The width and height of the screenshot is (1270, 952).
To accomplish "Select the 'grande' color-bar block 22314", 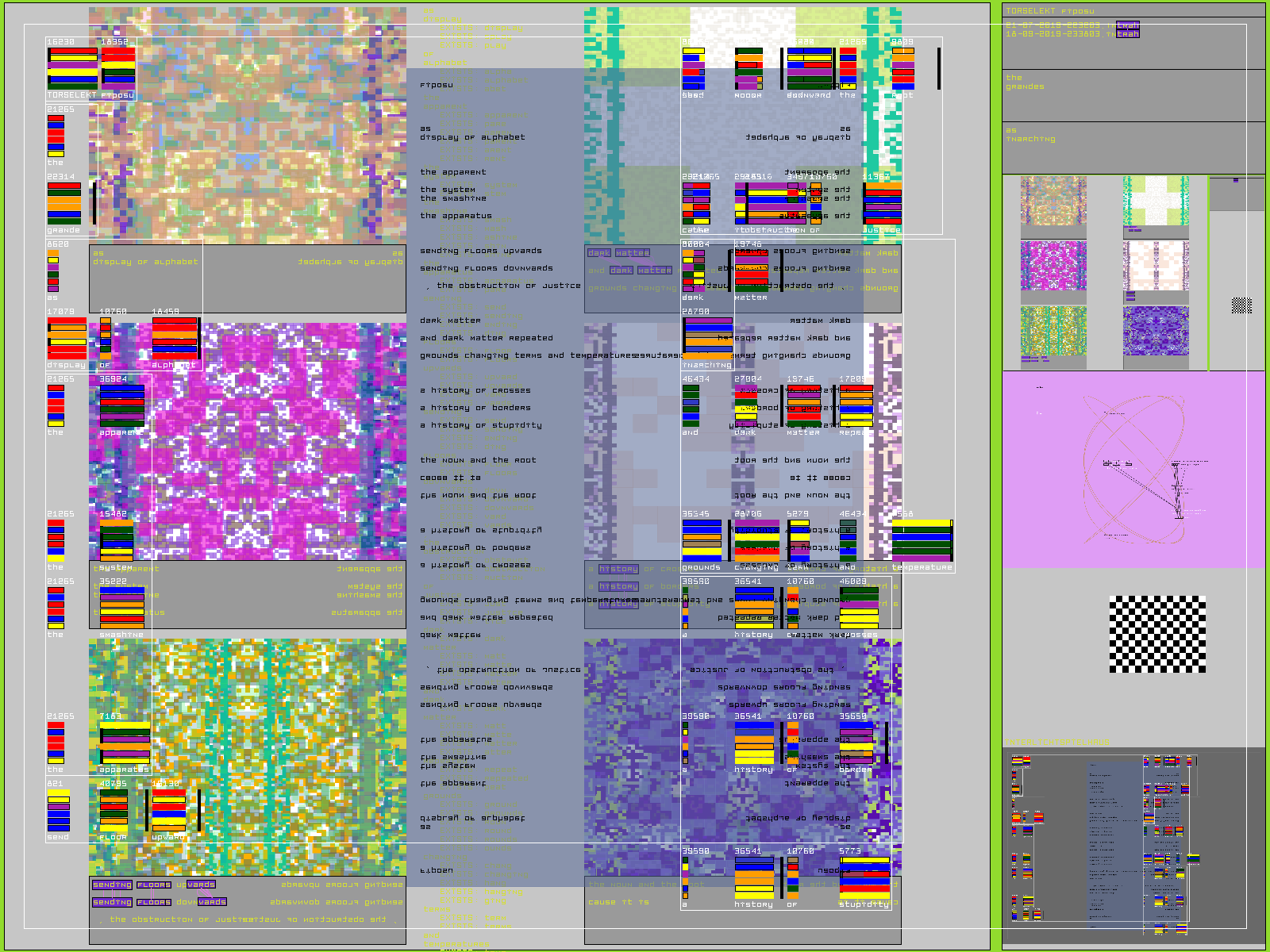I will click(x=64, y=204).
